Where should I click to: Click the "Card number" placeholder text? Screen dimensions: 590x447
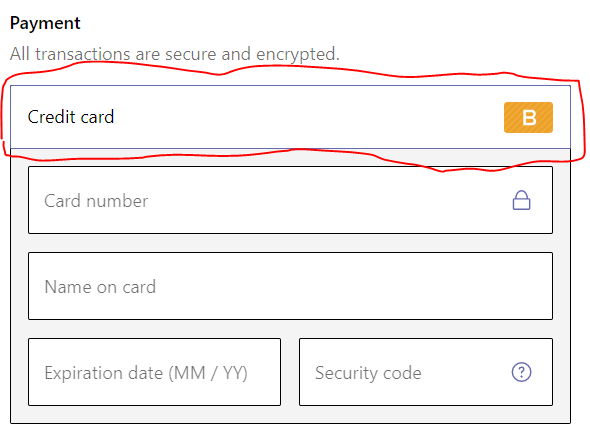(x=96, y=201)
